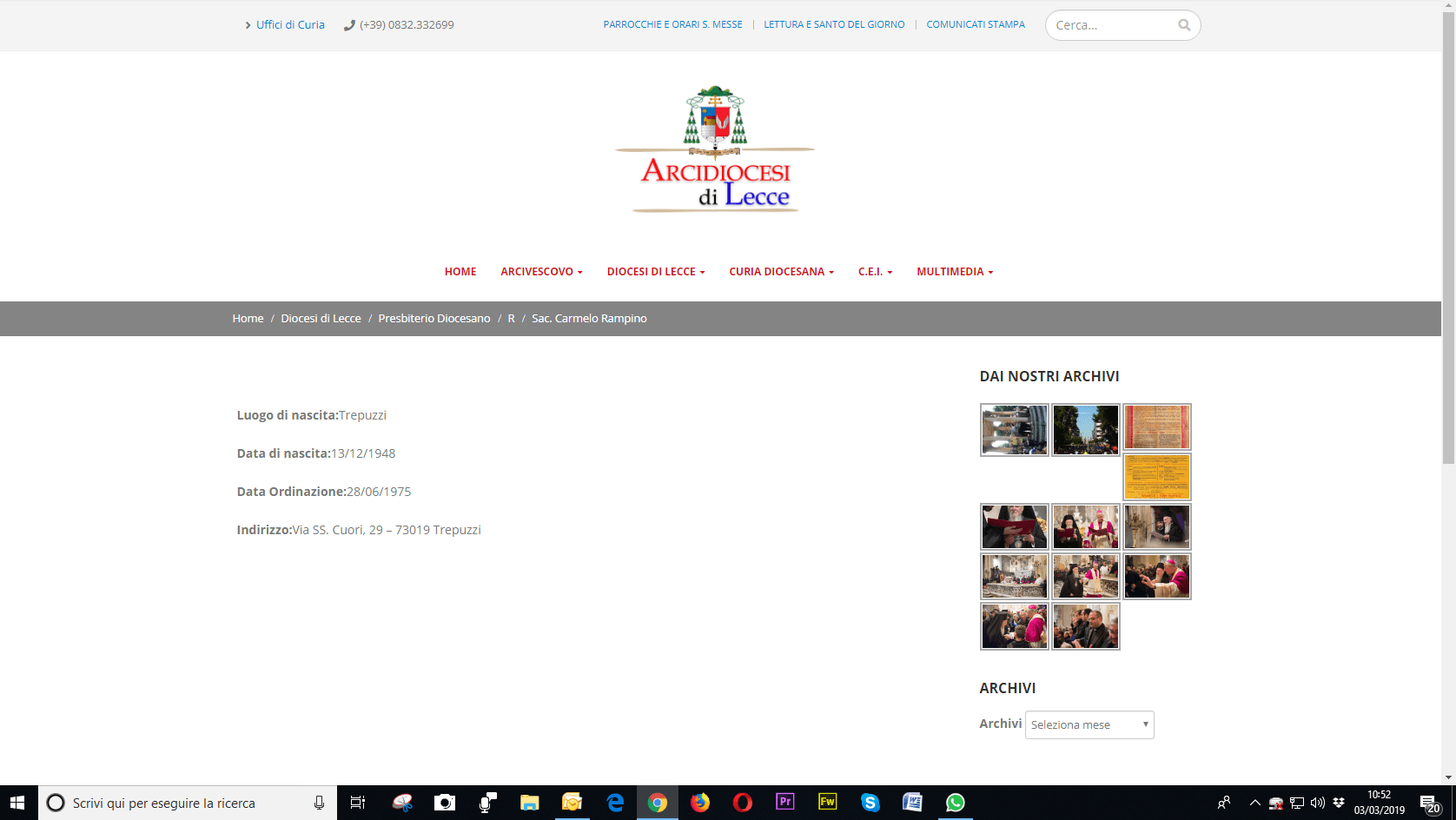Click the phone number (+39) 0832.332699
Image resolution: width=1456 pixels, height=820 pixels.
tap(407, 25)
